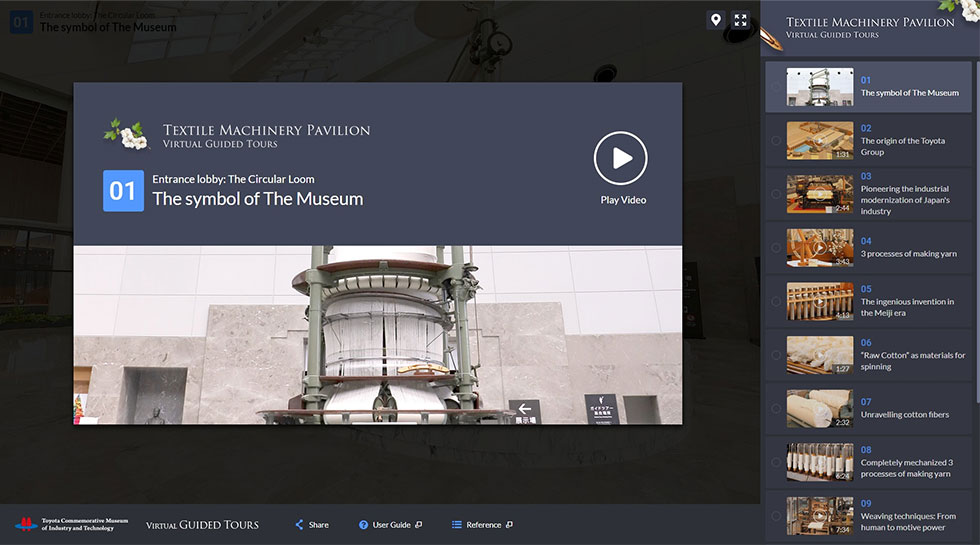
Task: Click the Reference list icon
Action: tap(456, 525)
